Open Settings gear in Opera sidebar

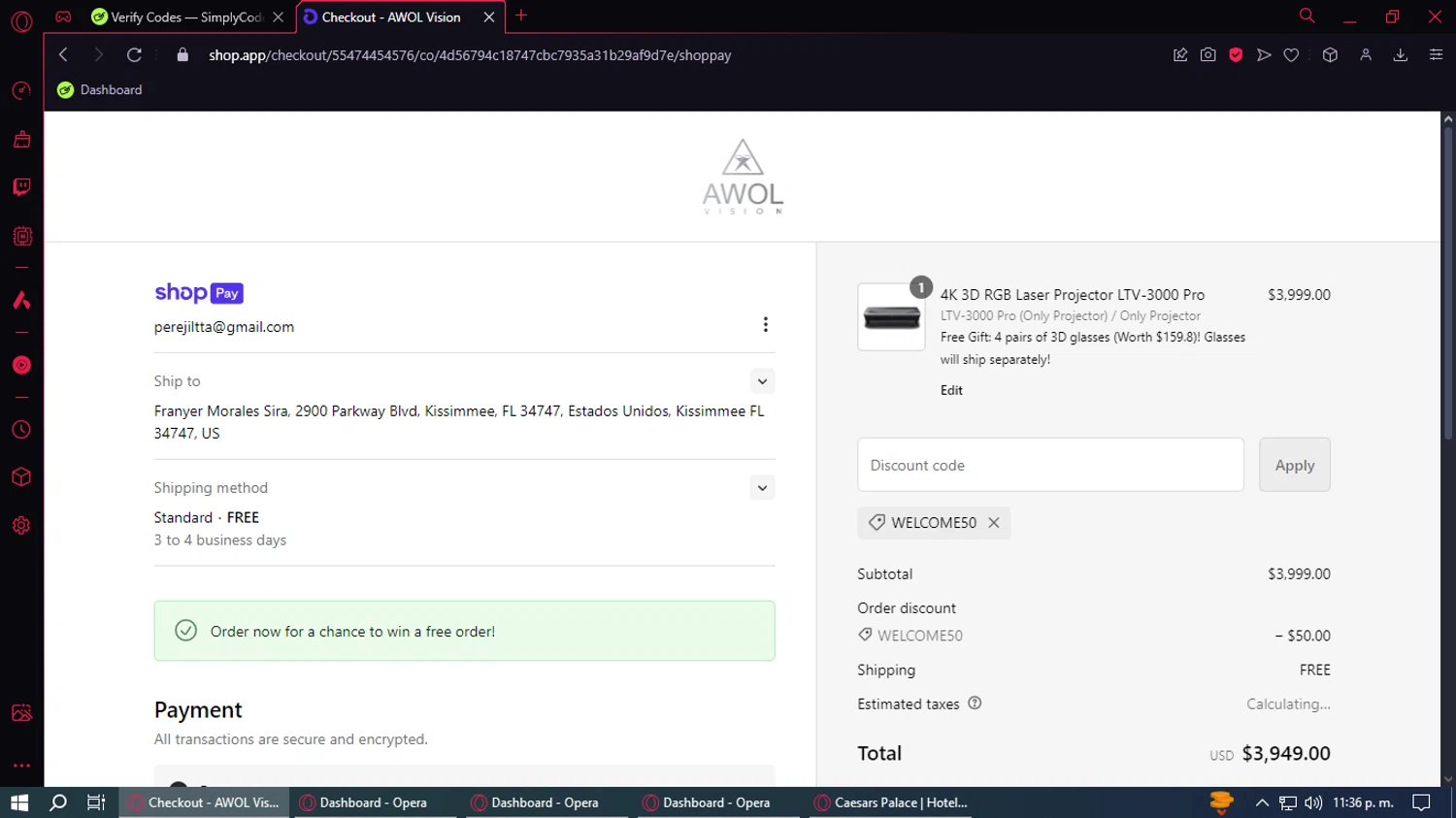(21, 526)
